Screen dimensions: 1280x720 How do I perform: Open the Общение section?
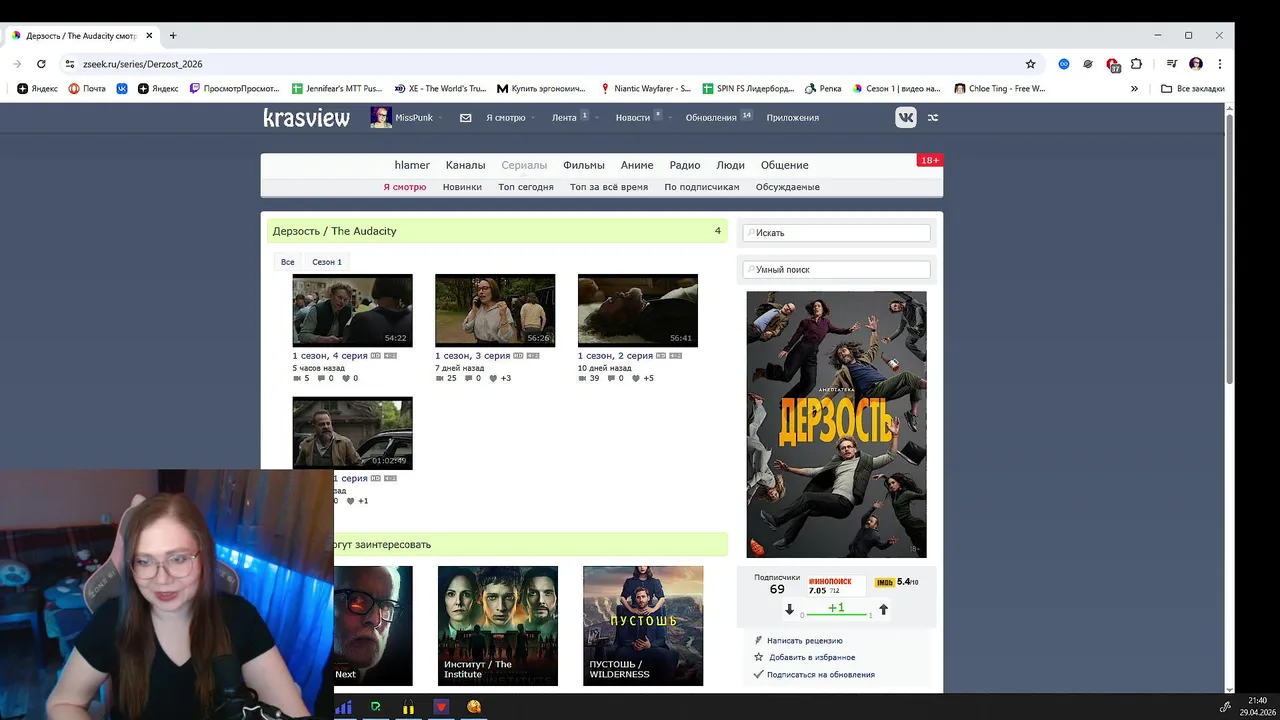point(785,165)
